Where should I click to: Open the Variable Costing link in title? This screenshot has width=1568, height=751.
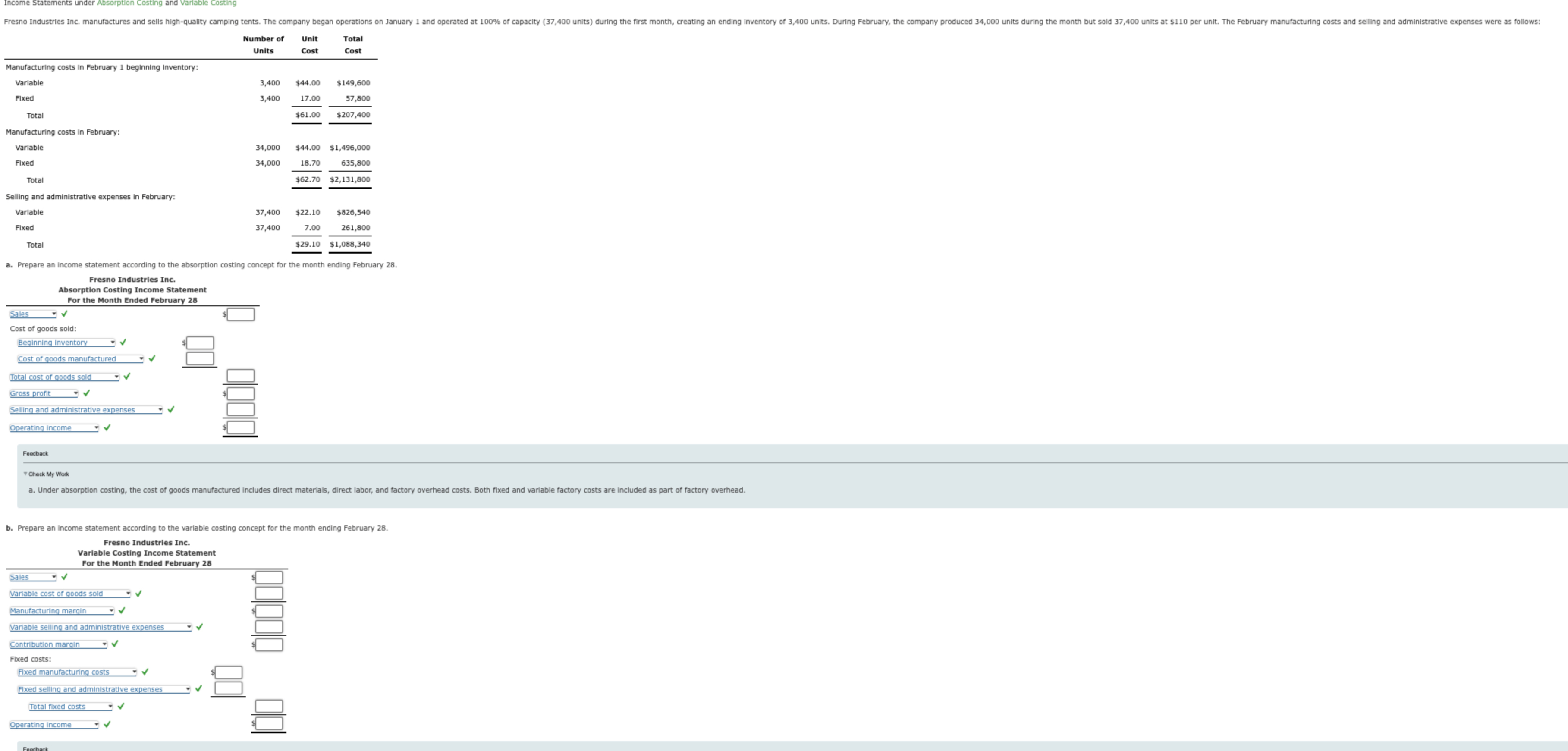tap(207, 3)
